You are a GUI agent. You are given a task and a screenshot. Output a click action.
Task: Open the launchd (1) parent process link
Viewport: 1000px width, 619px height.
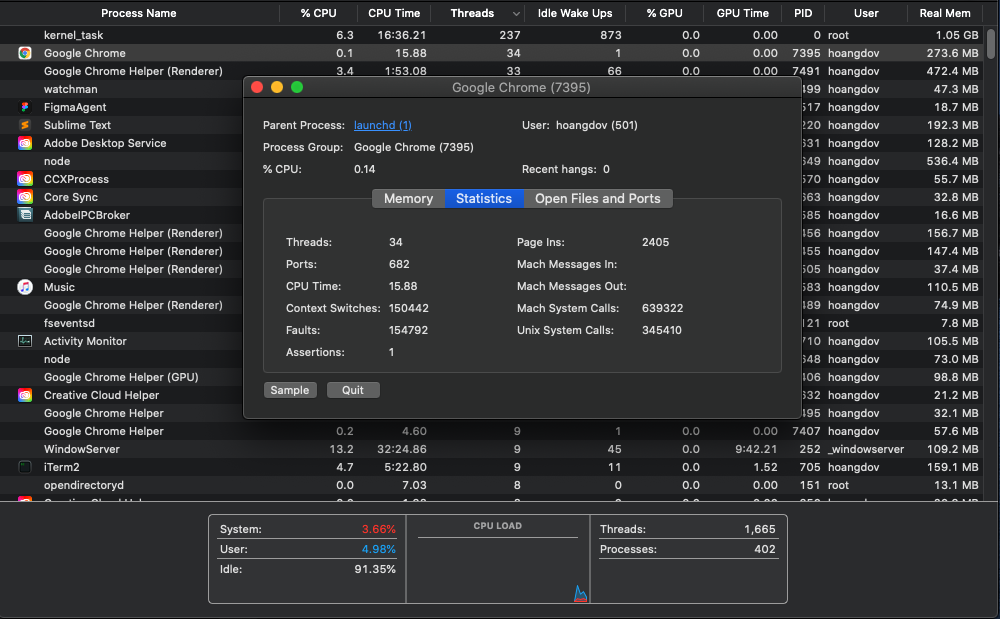click(x=383, y=125)
